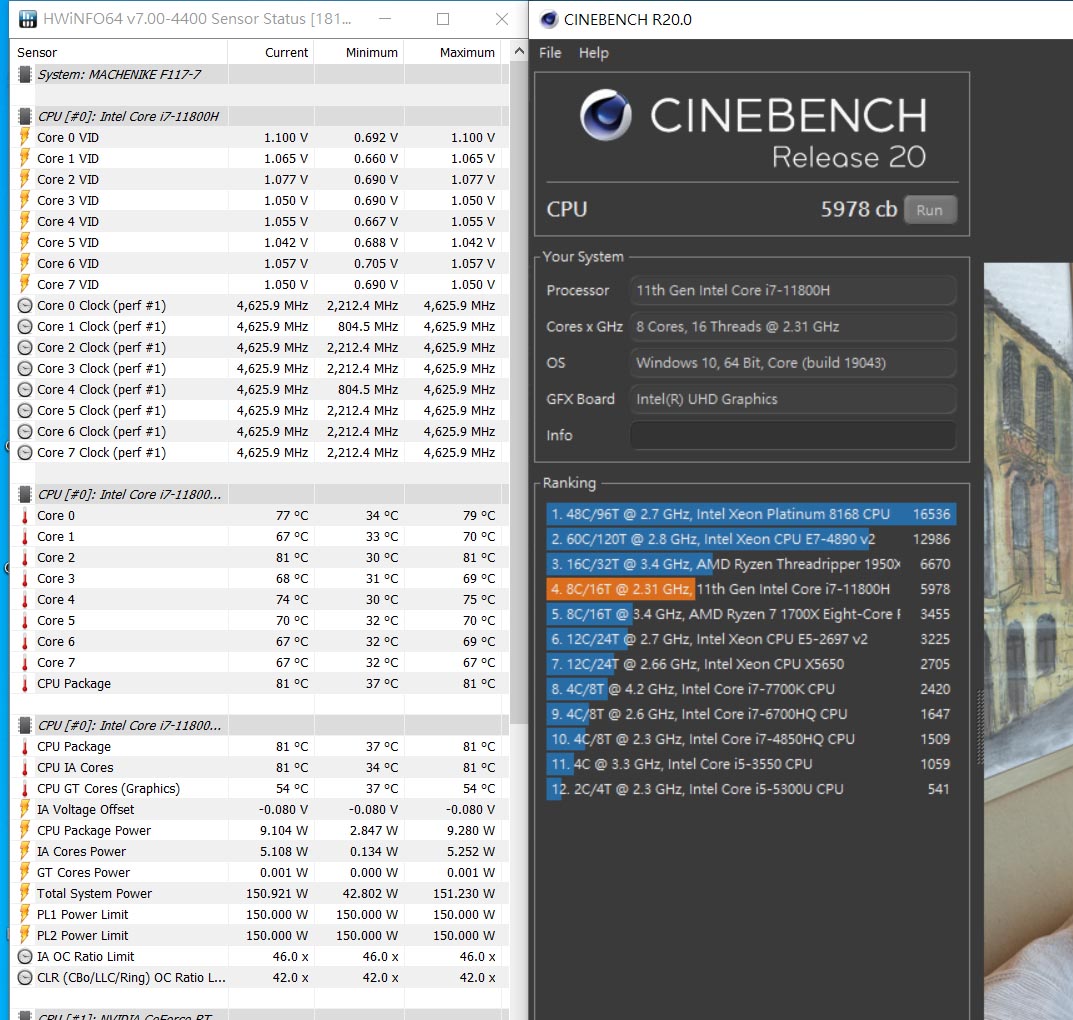Image resolution: width=1073 pixels, height=1020 pixels.
Task: Open the Help menu in Cinebench
Action: tap(593, 53)
